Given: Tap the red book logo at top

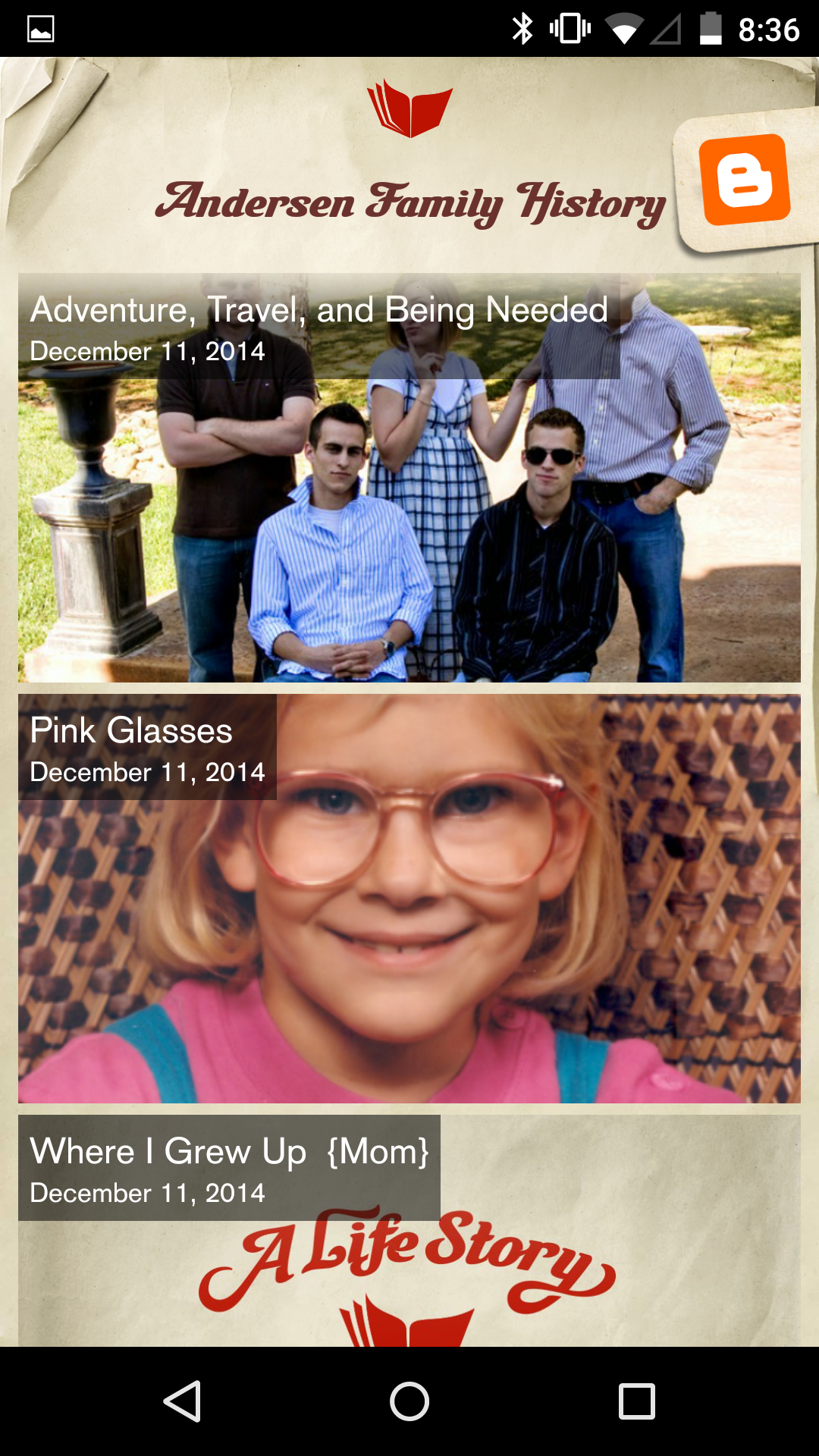Looking at the screenshot, I should click(x=409, y=108).
